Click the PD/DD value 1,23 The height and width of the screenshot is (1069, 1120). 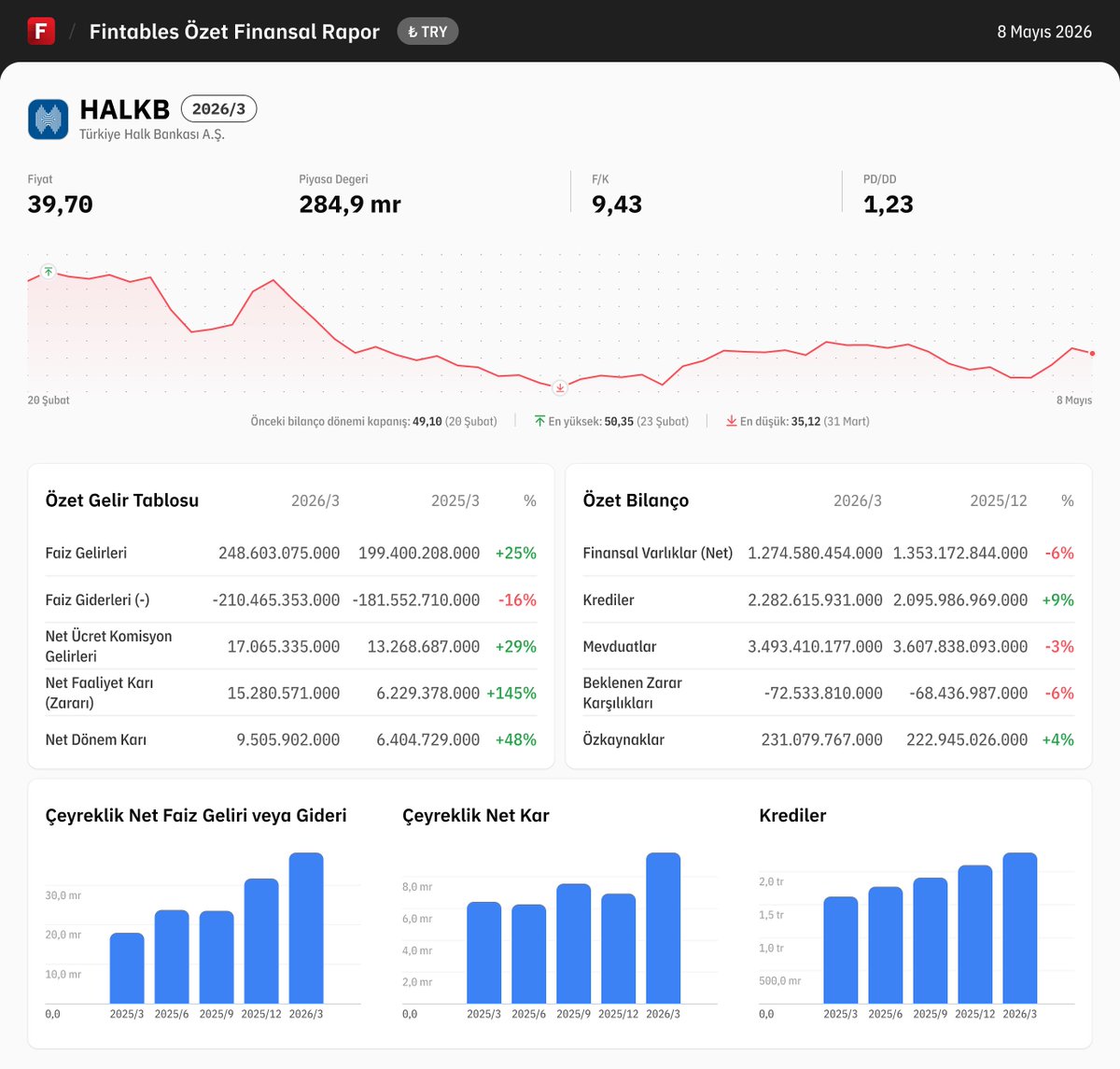tap(889, 204)
